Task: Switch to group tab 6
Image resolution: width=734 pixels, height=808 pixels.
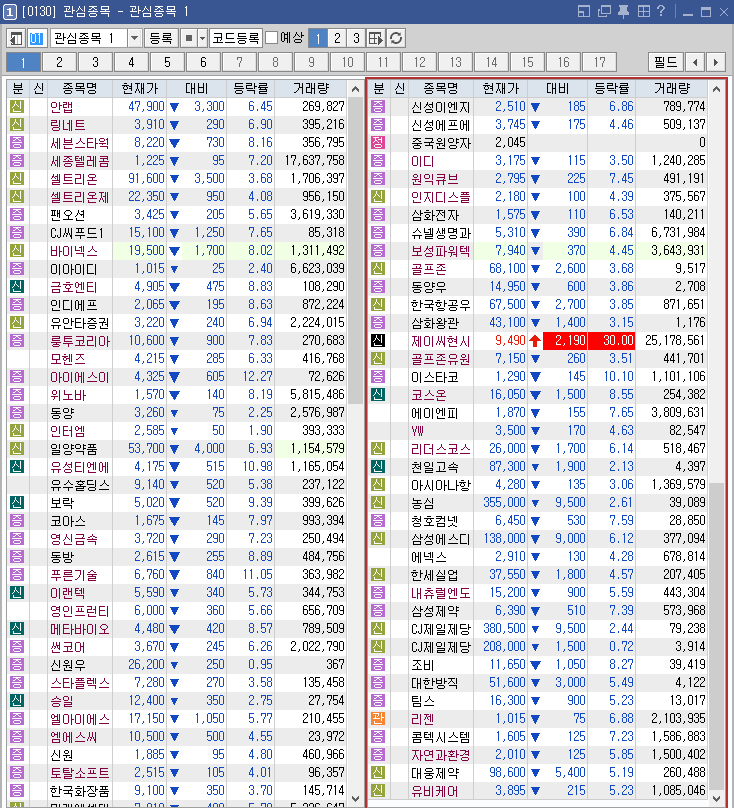Action: point(204,62)
